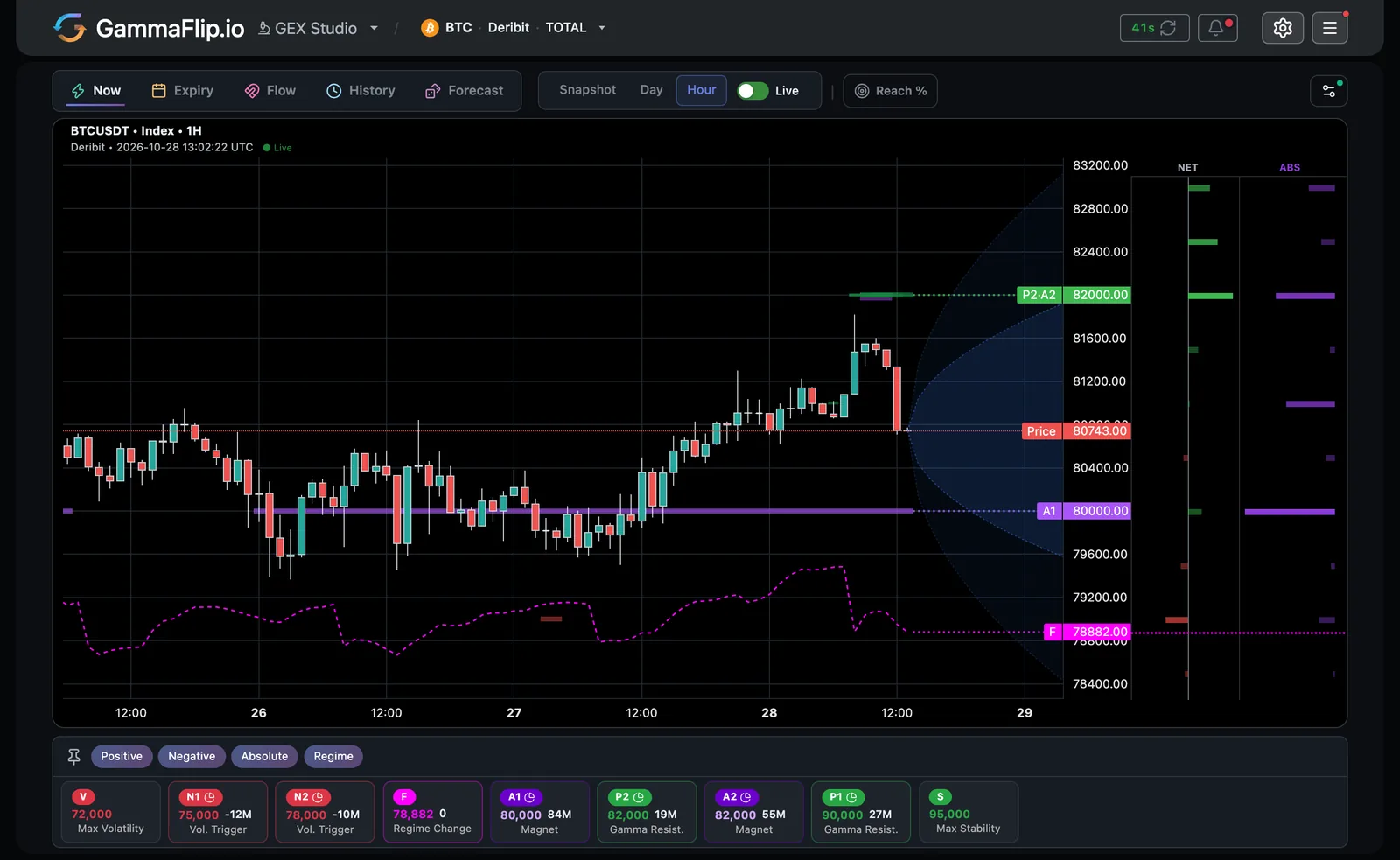Click the NET column header
Viewport: 1400px width, 860px height.
[x=1187, y=167]
